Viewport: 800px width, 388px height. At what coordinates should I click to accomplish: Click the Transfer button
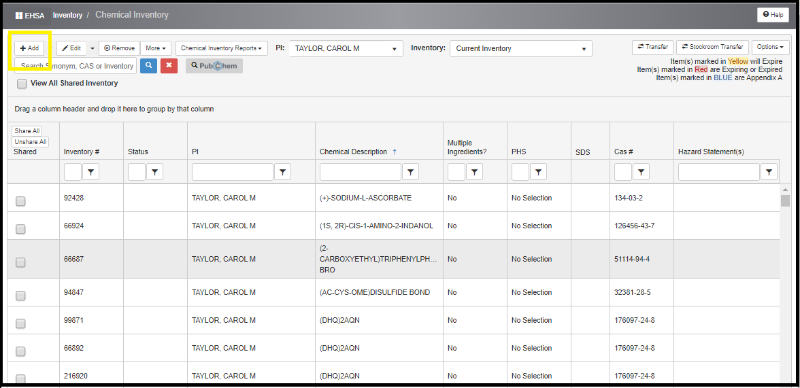pos(653,46)
